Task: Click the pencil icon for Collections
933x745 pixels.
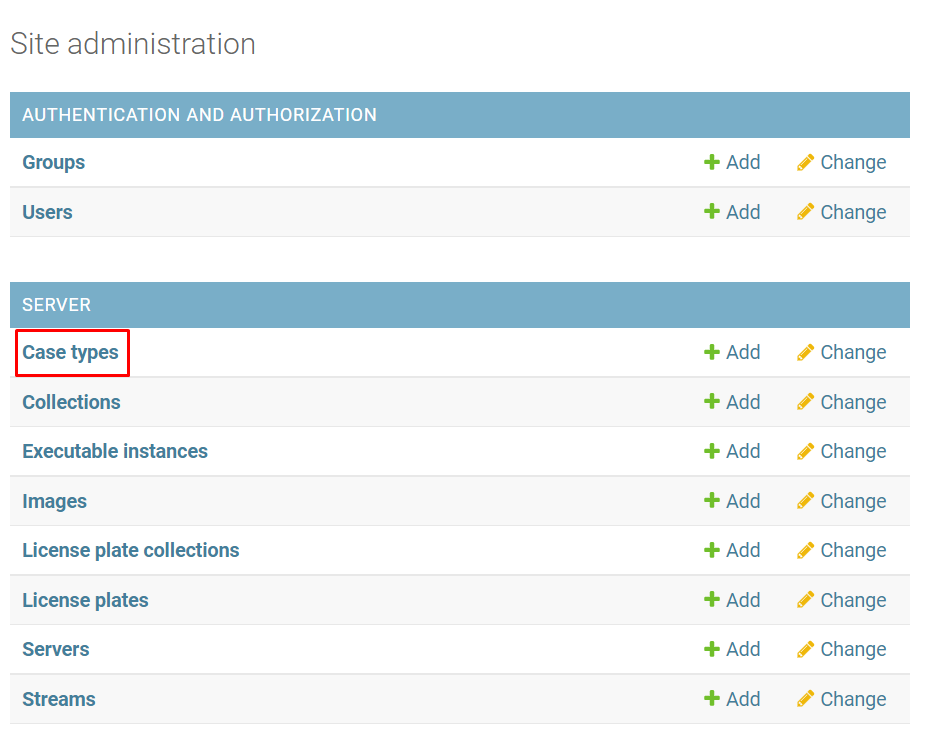Action: point(805,402)
